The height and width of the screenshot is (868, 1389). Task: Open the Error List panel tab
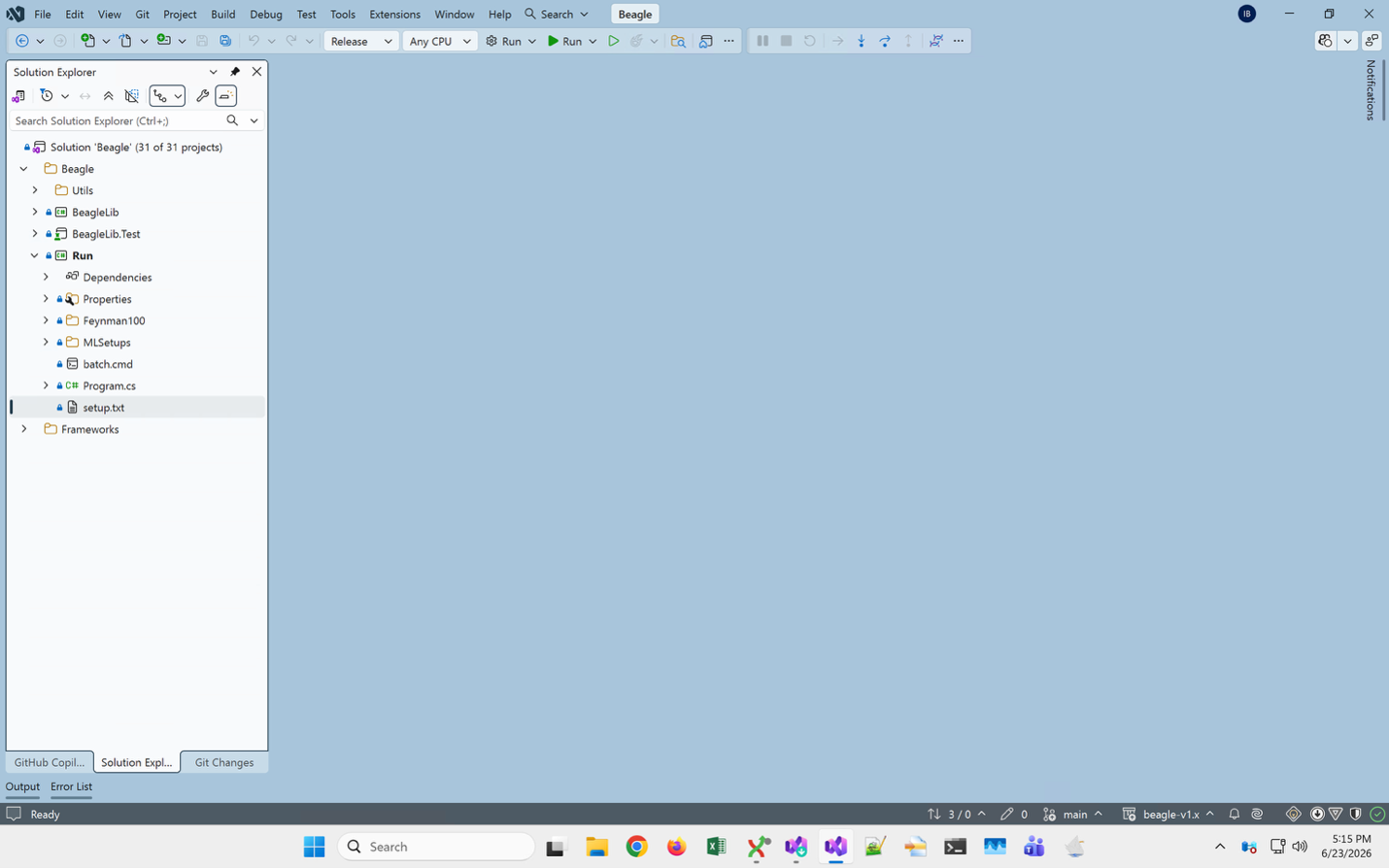pyautogui.click(x=71, y=786)
